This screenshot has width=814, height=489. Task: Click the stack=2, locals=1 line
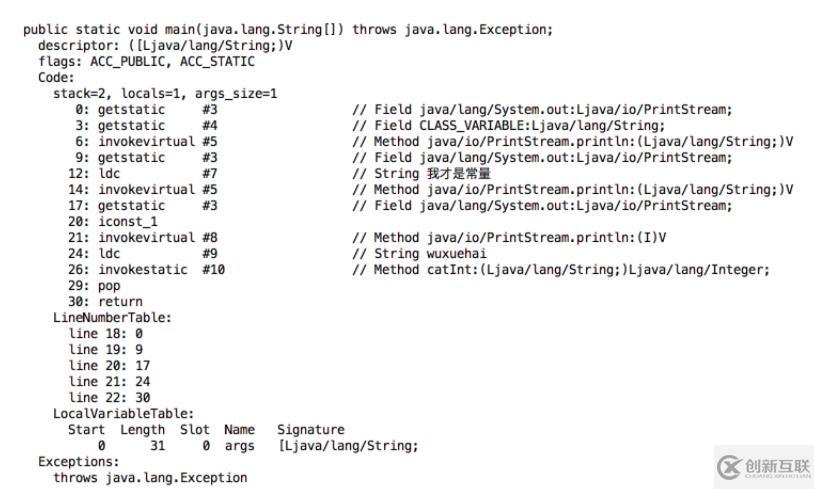[165, 94]
